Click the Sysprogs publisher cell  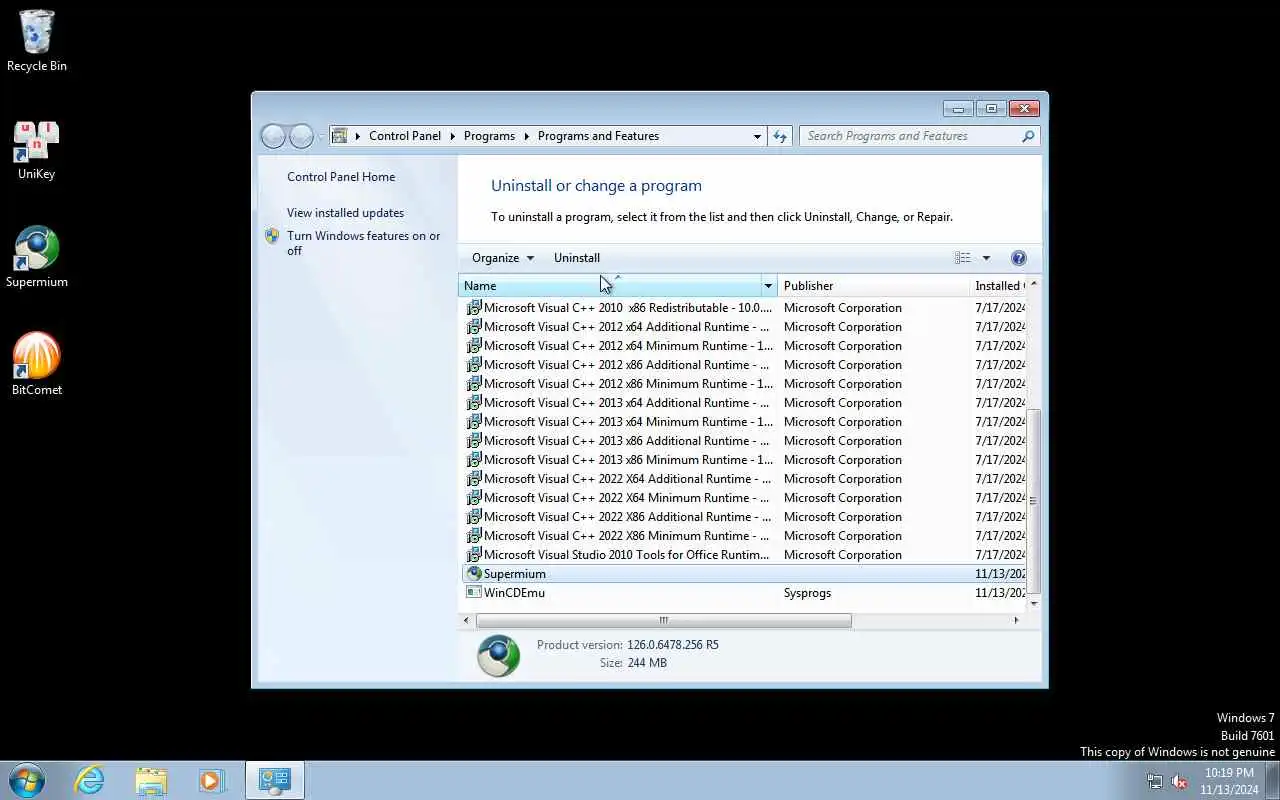[x=807, y=593]
